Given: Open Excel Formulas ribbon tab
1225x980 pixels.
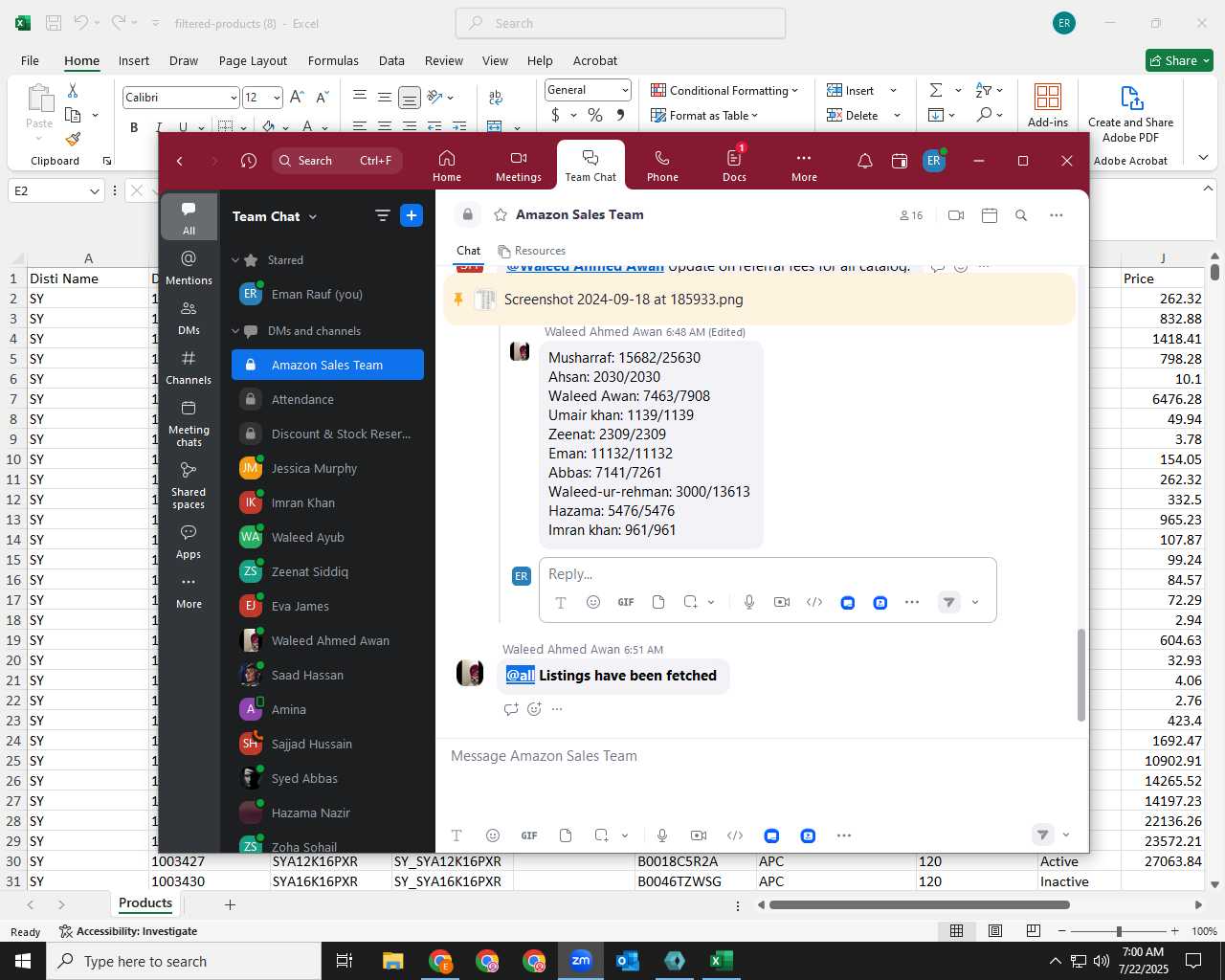Looking at the screenshot, I should [333, 60].
